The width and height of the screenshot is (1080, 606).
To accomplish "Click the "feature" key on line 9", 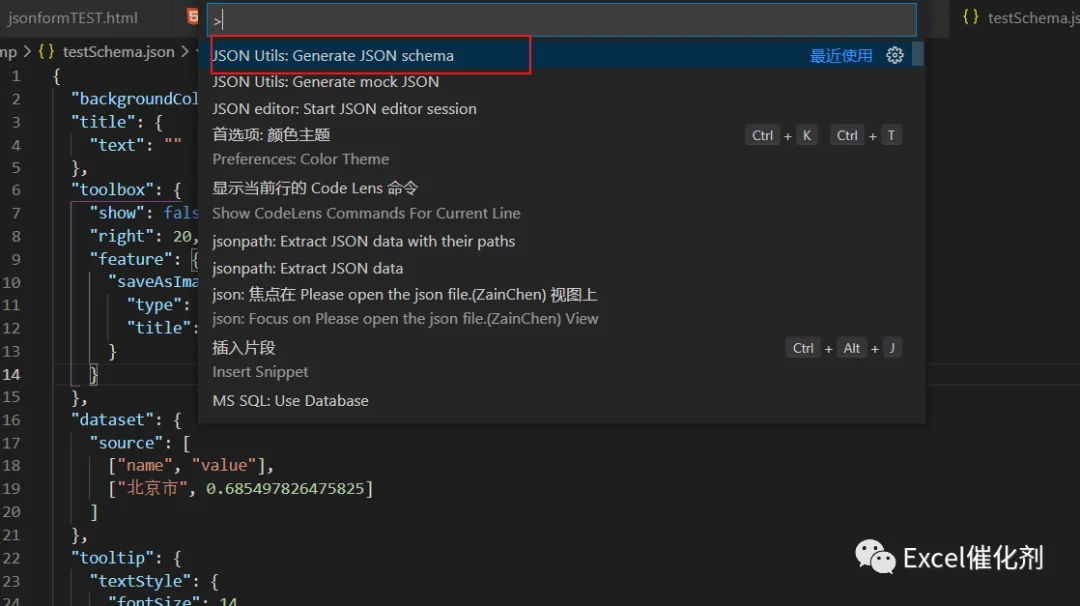I will pyautogui.click(x=131, y=259).
